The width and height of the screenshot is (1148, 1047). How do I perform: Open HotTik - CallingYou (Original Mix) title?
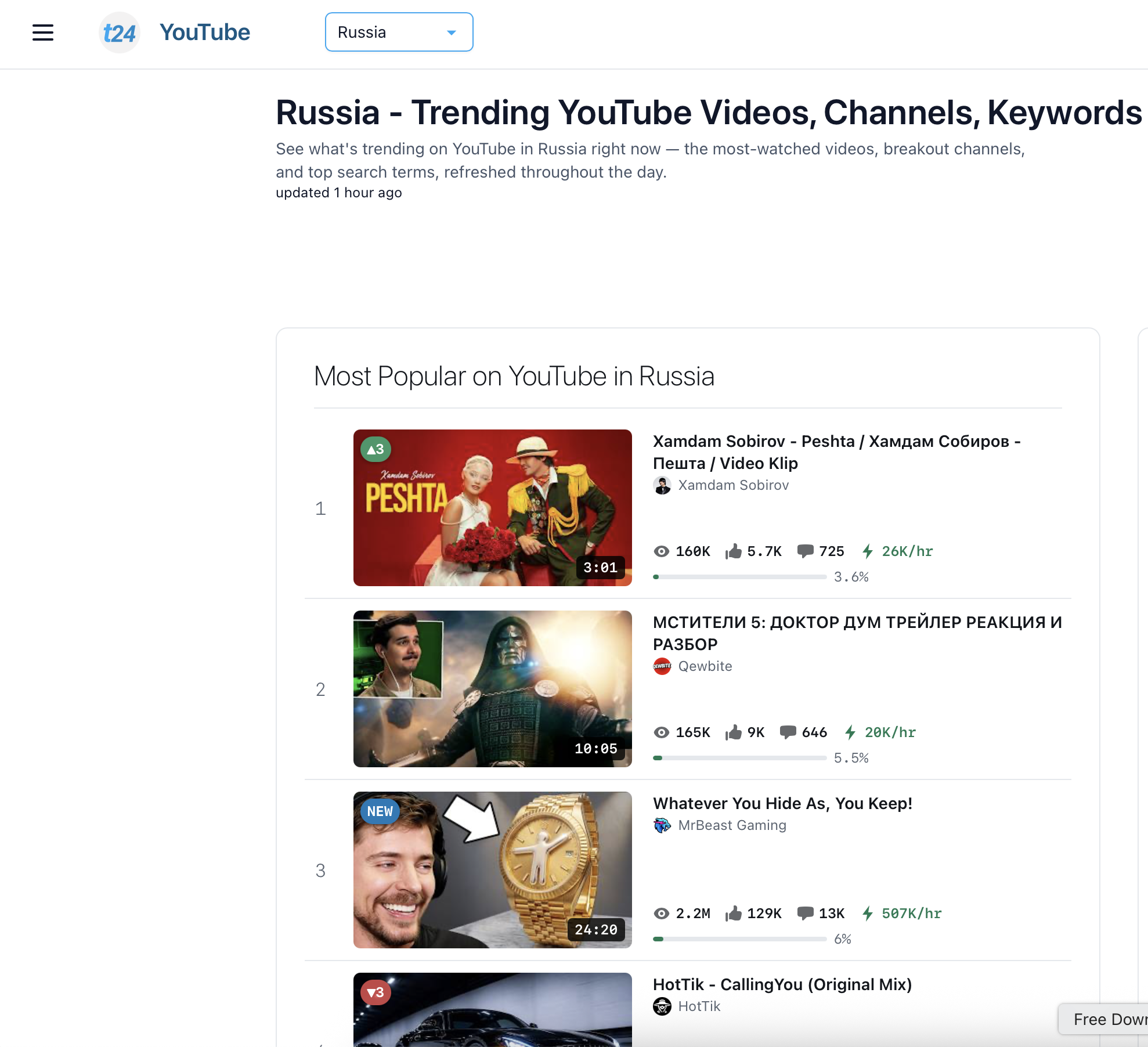tap(782, 985)
